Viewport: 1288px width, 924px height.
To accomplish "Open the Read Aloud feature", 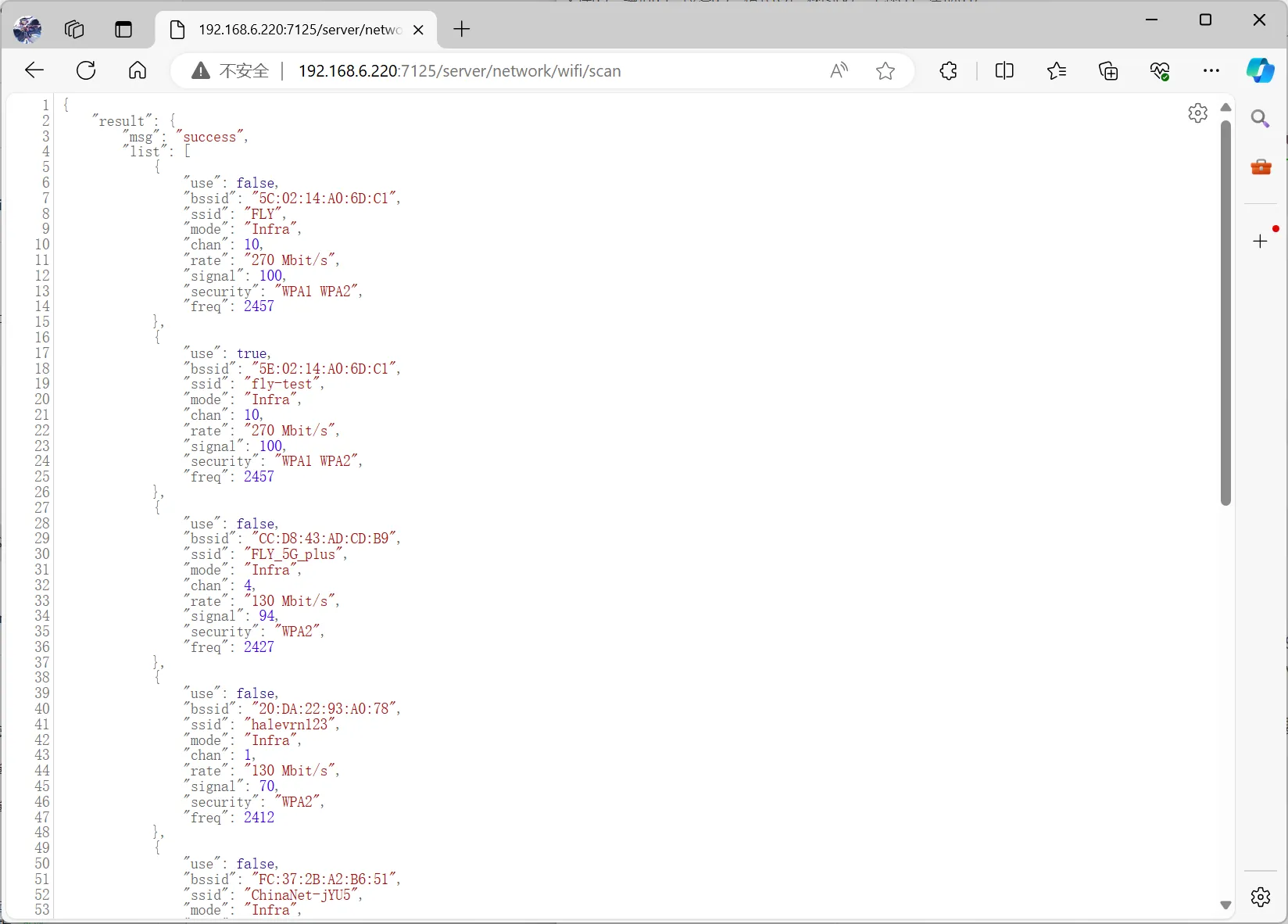I will pyautogui.click(x=839, y=71).
